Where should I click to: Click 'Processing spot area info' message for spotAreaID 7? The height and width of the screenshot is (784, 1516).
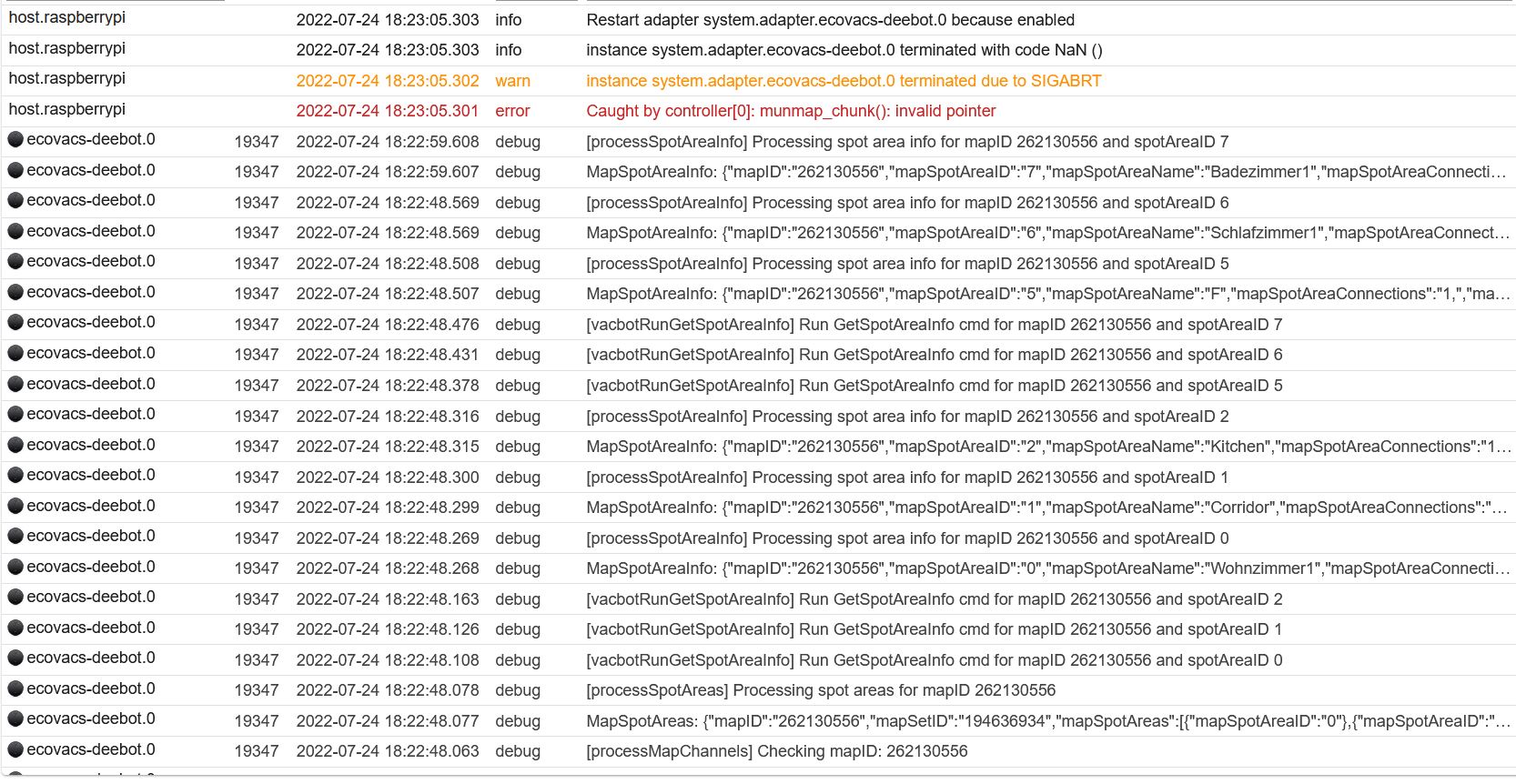[x=907, y=142]
